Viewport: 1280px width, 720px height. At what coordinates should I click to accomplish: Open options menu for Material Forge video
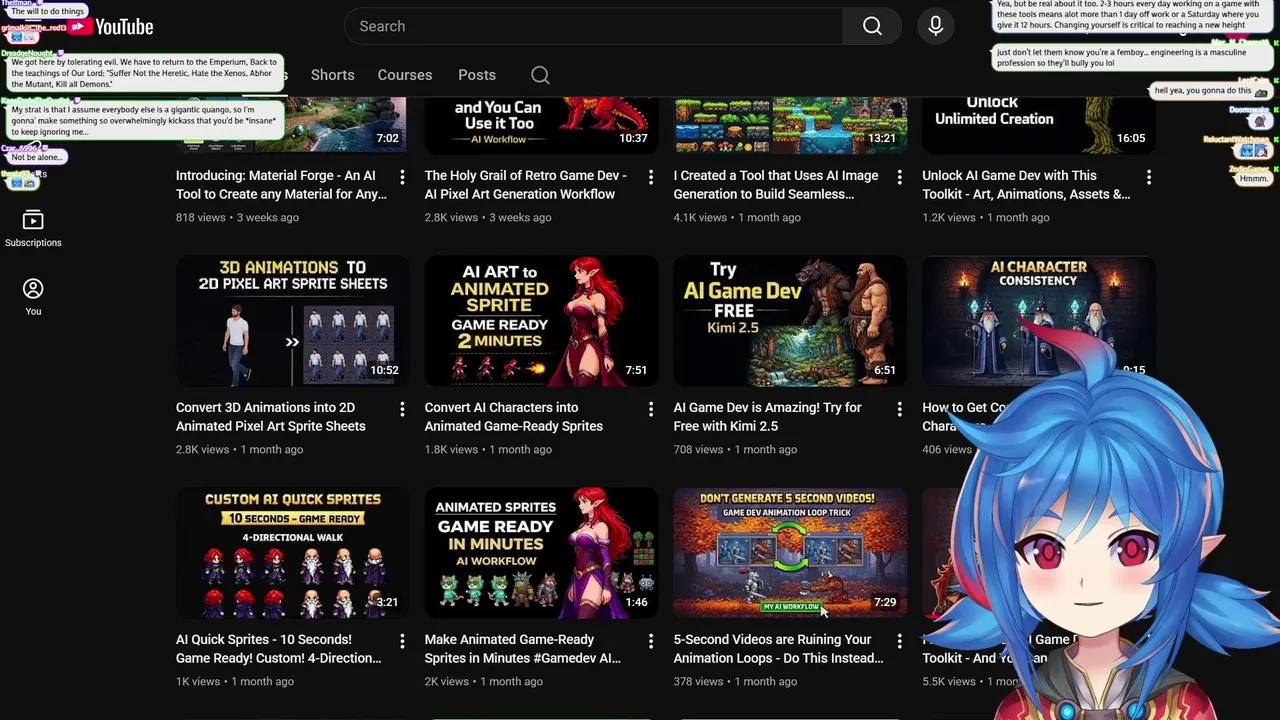402,177
